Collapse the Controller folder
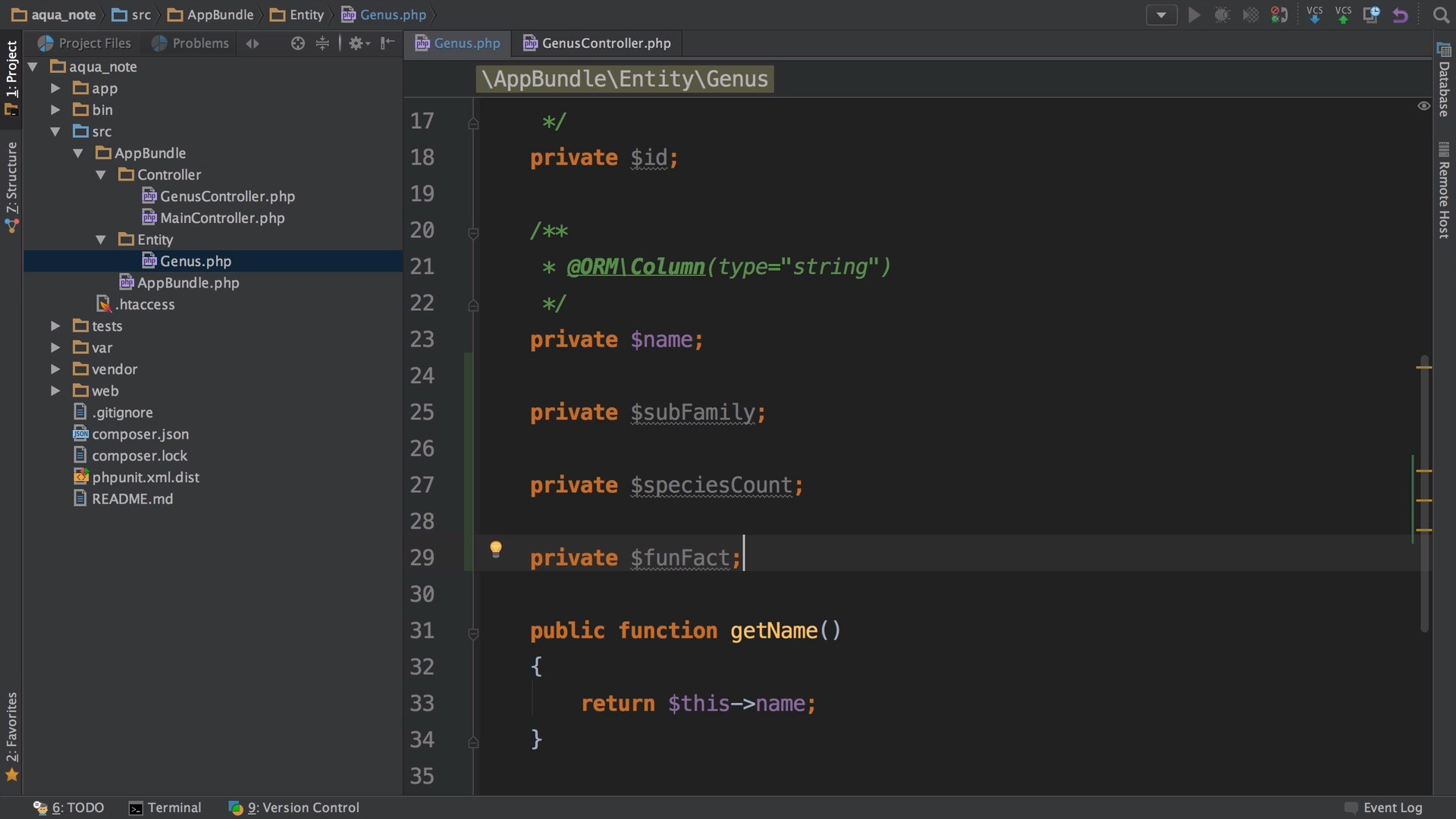 click(101, 175)
